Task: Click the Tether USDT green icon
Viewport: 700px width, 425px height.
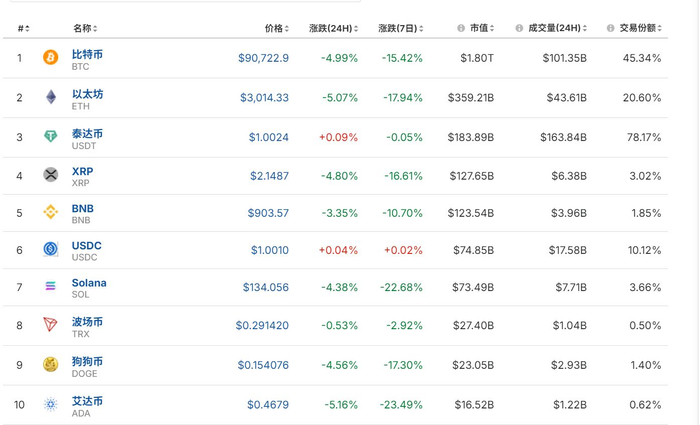Action: coord(50,136)
